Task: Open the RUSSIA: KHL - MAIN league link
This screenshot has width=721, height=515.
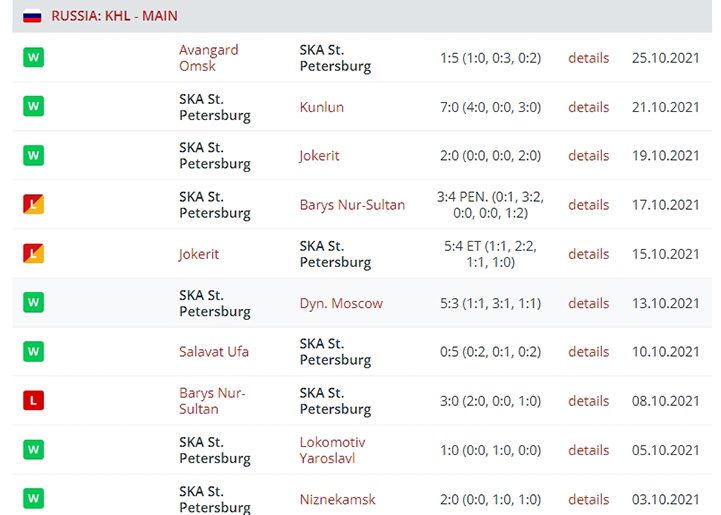Action: [114, 16]
